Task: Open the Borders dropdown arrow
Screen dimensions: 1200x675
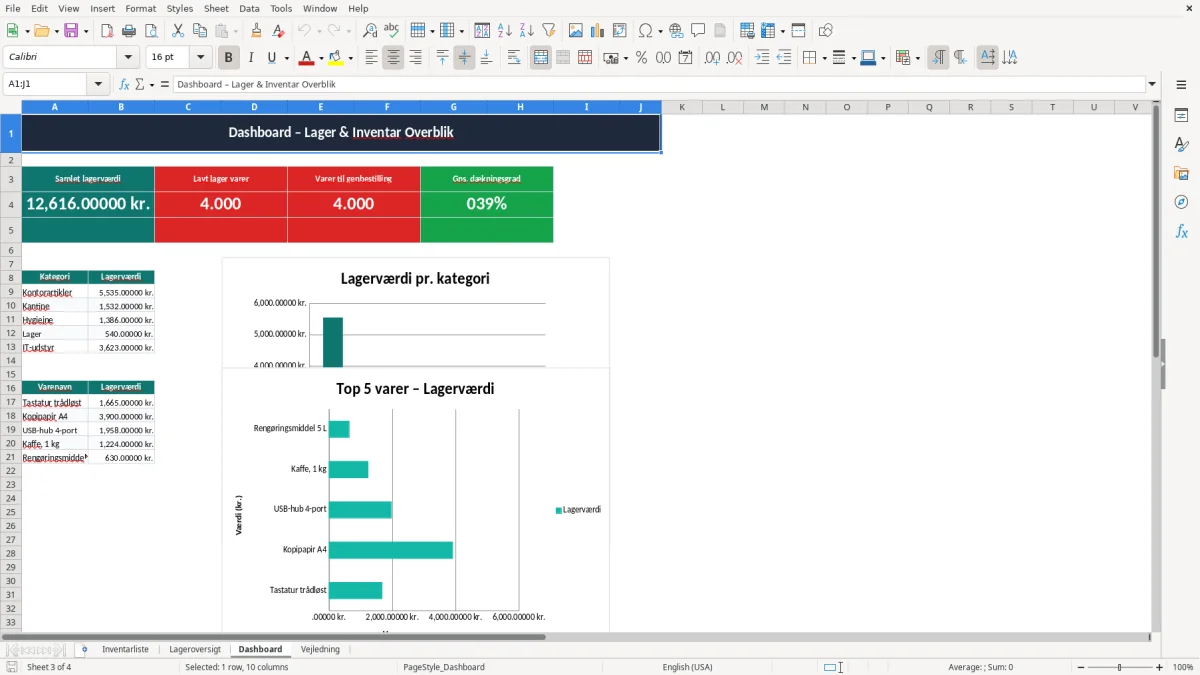Action: pyautogui.click(x=824, y=58)
